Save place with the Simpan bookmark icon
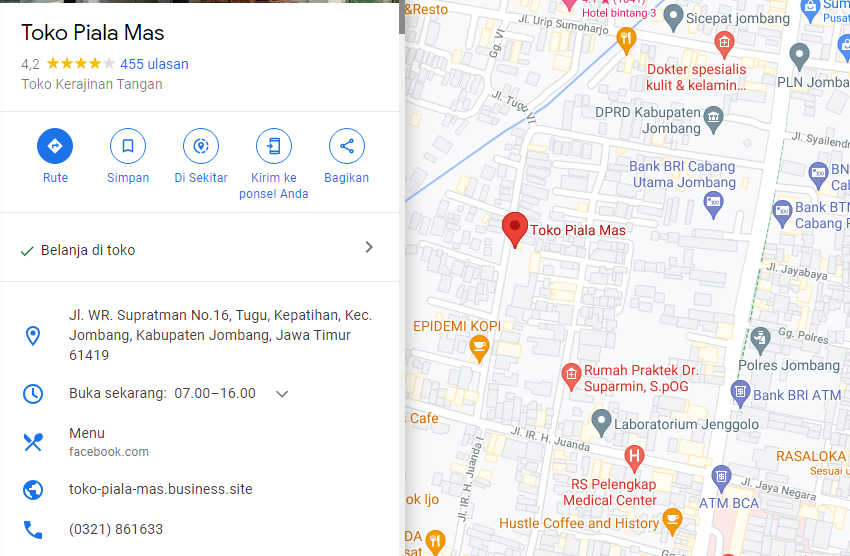Screen dimensions: 850x556 coord(128,146)
